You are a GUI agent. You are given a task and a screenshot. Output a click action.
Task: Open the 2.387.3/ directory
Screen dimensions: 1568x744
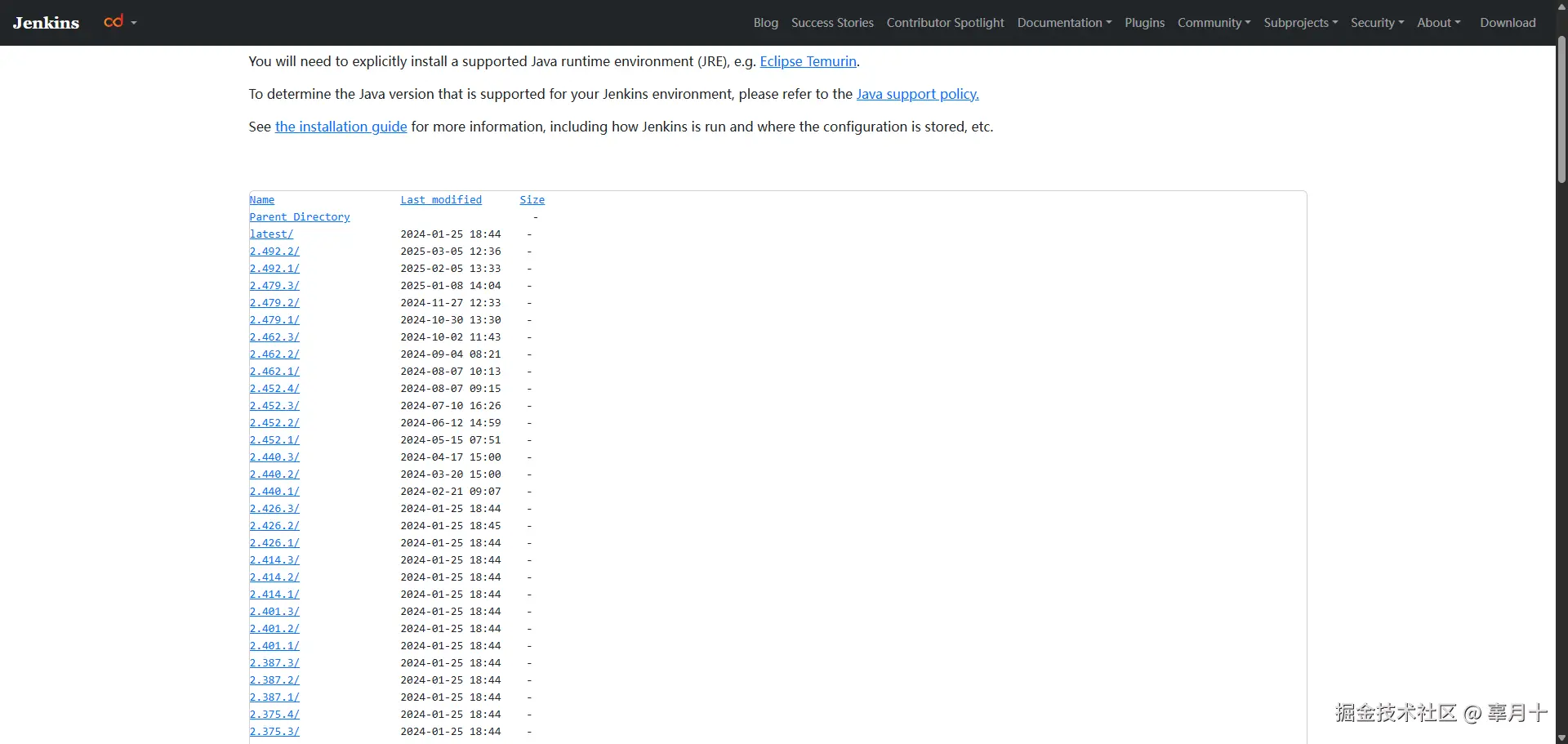pos(274,663)
